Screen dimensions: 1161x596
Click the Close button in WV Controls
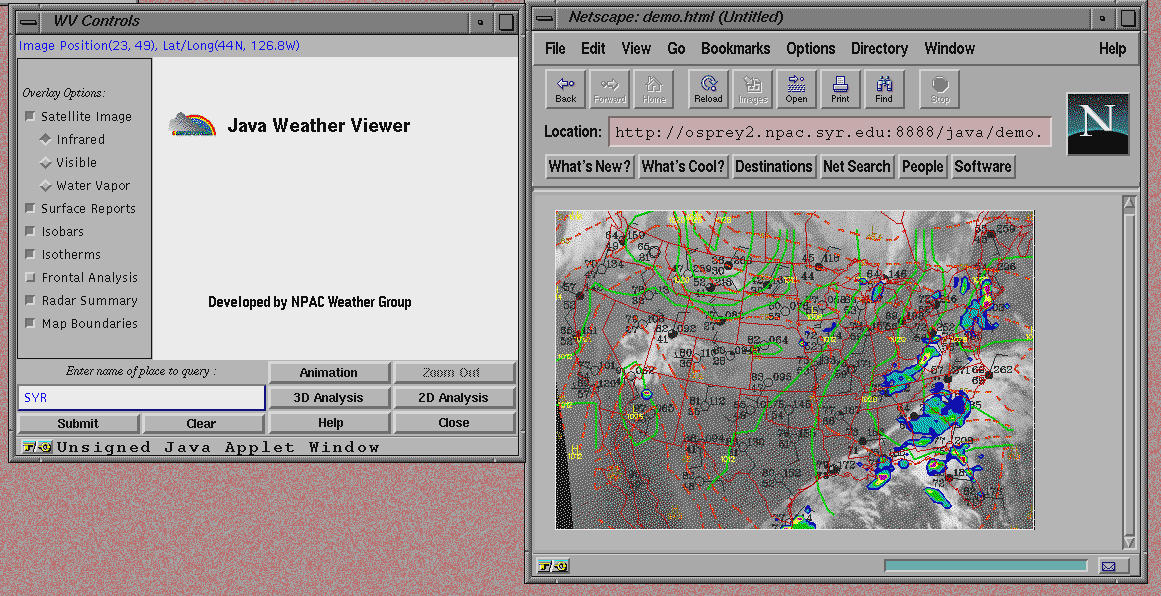click(x=454, y=423)
